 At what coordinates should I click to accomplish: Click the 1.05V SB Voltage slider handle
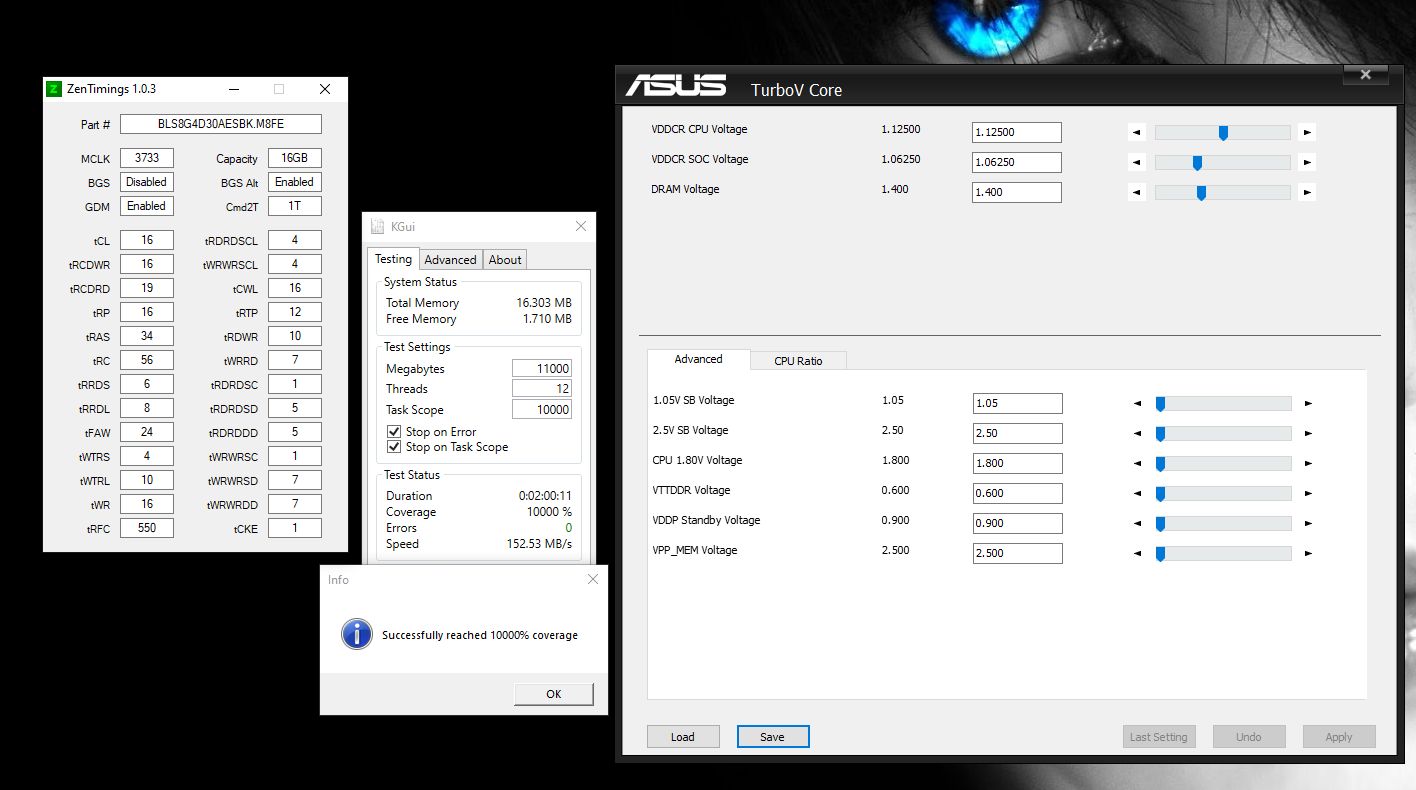(1161, 404)
